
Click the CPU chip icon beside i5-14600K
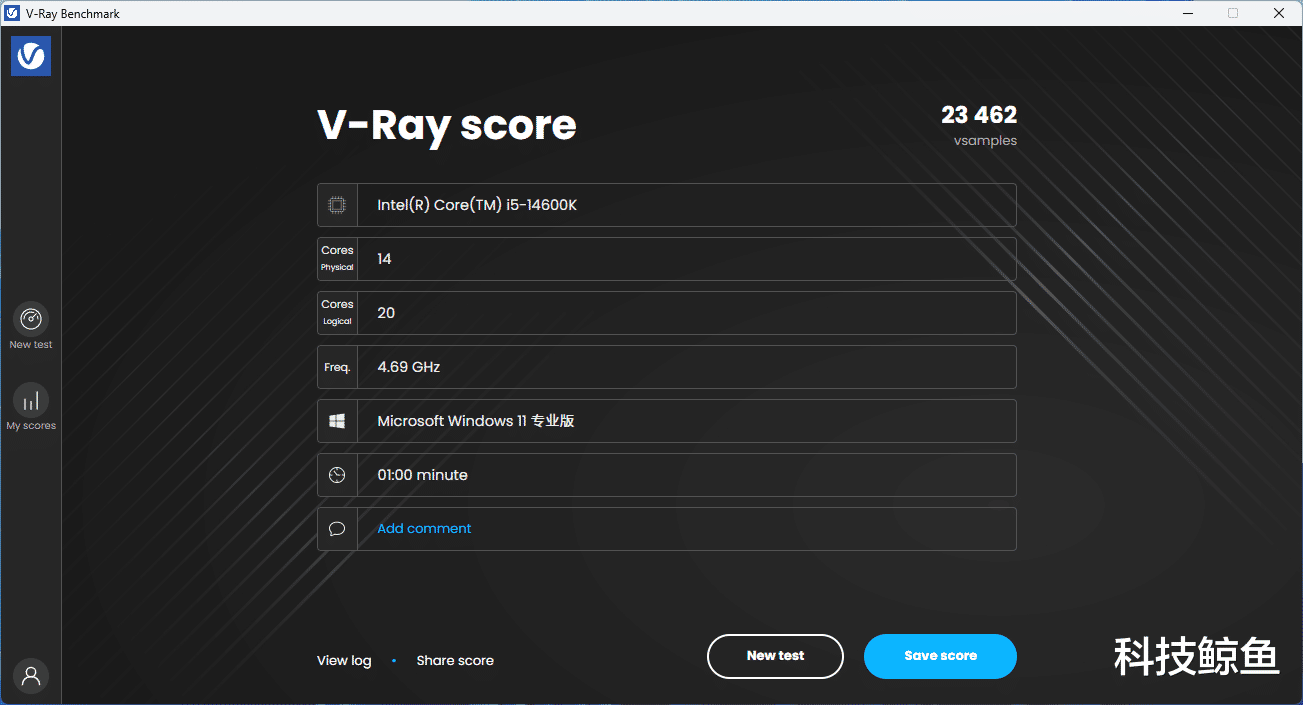point(337,205)
